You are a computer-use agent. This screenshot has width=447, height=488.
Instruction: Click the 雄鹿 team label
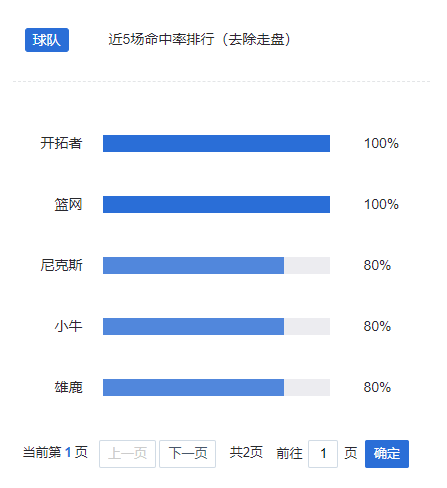click(68, 387)
